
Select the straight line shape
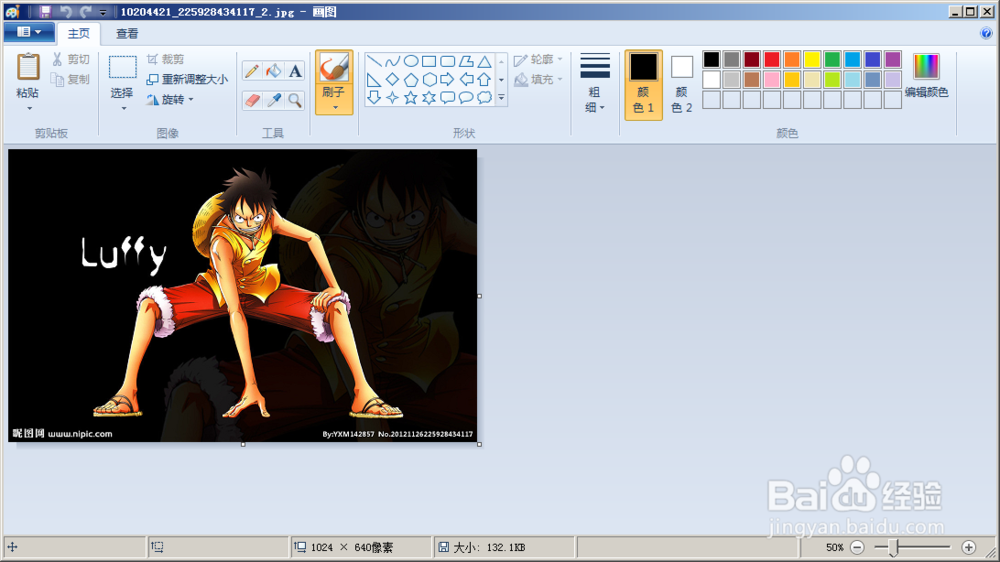[x=374, y=61]
